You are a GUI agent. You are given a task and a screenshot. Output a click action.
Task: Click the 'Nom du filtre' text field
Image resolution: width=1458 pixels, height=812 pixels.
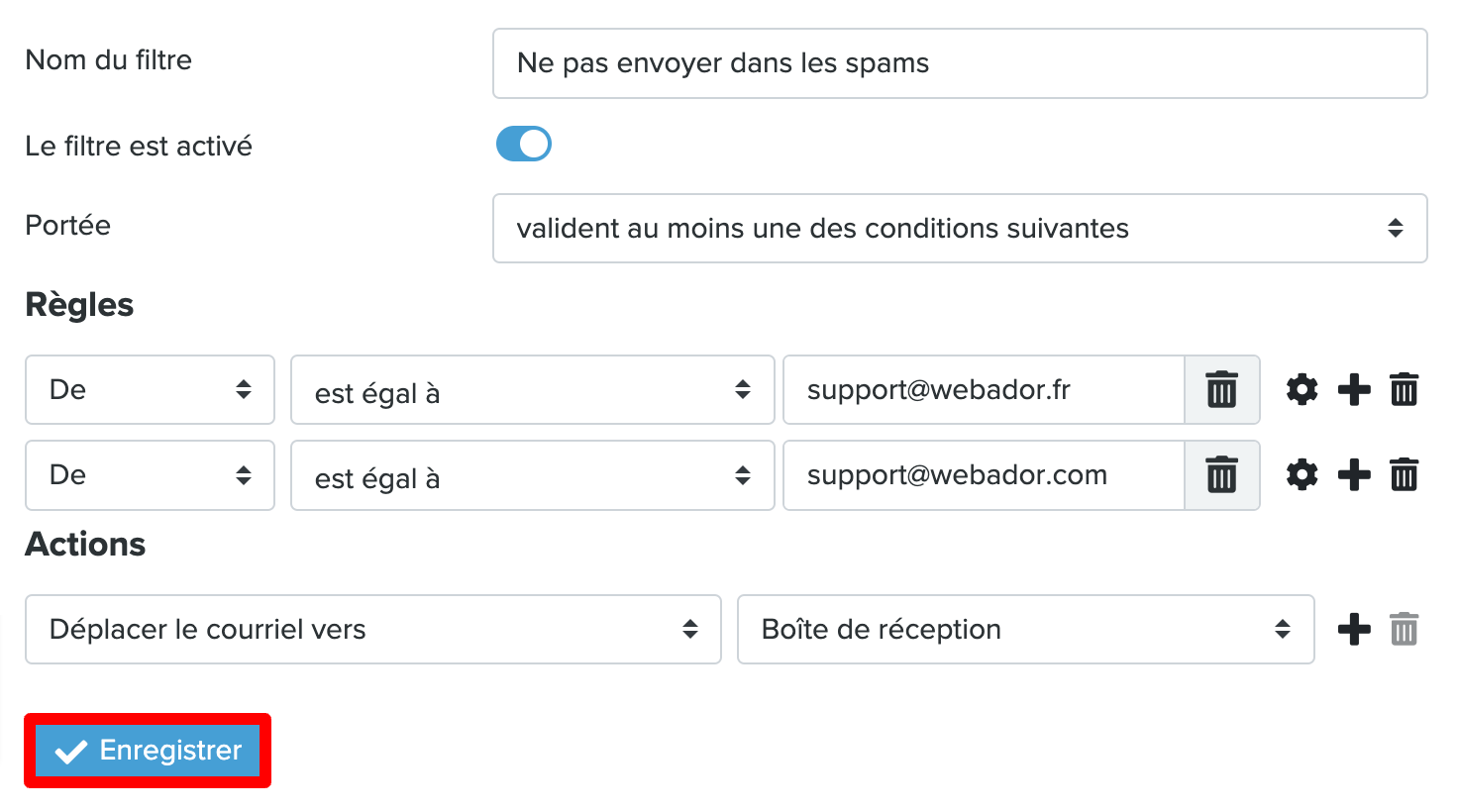[960, 63]
